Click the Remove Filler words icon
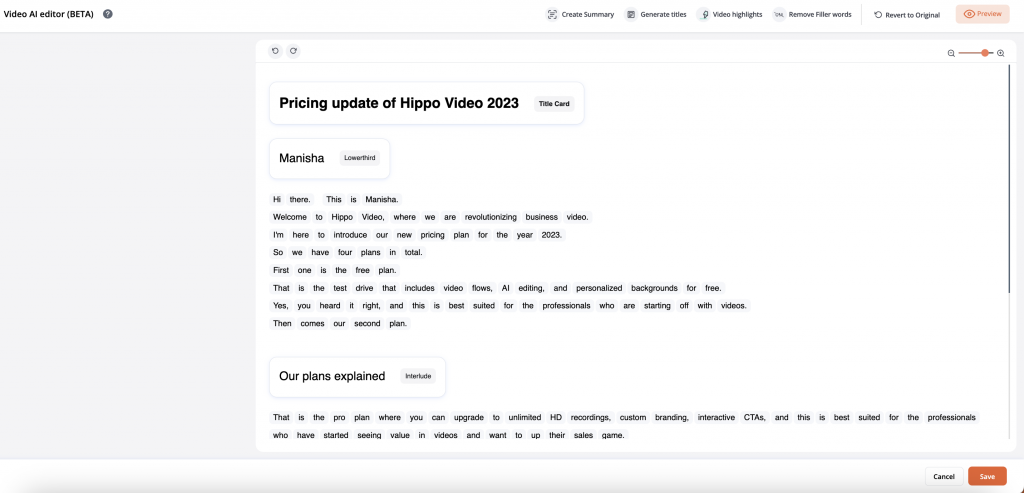 (x=778, y=14)
